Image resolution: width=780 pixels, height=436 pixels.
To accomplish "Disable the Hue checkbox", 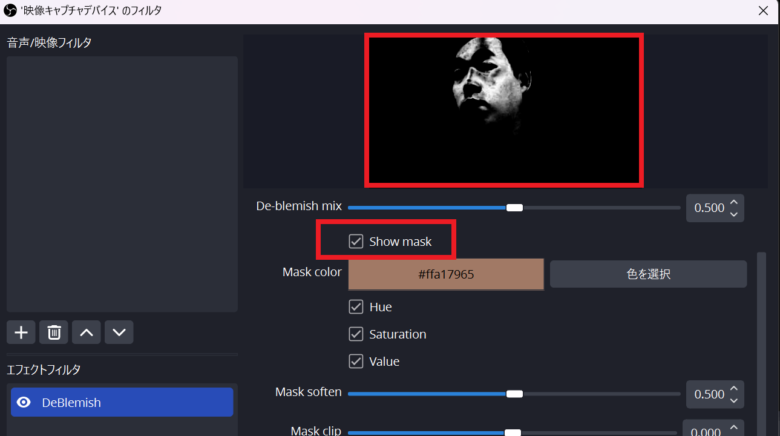I will click(x=356, y=307).
